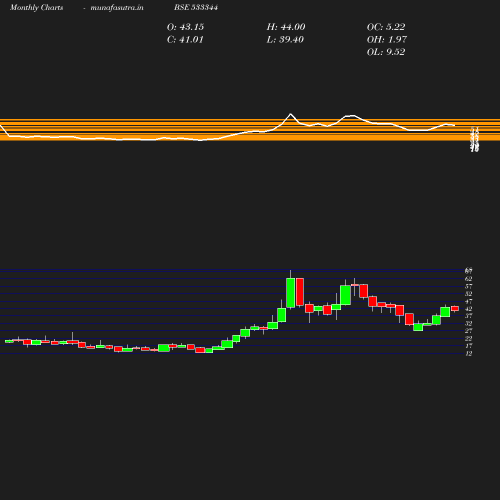Click the high value 'H: 44.00'
This screenshot has width=500, height=500.
(x=286, y=27)
